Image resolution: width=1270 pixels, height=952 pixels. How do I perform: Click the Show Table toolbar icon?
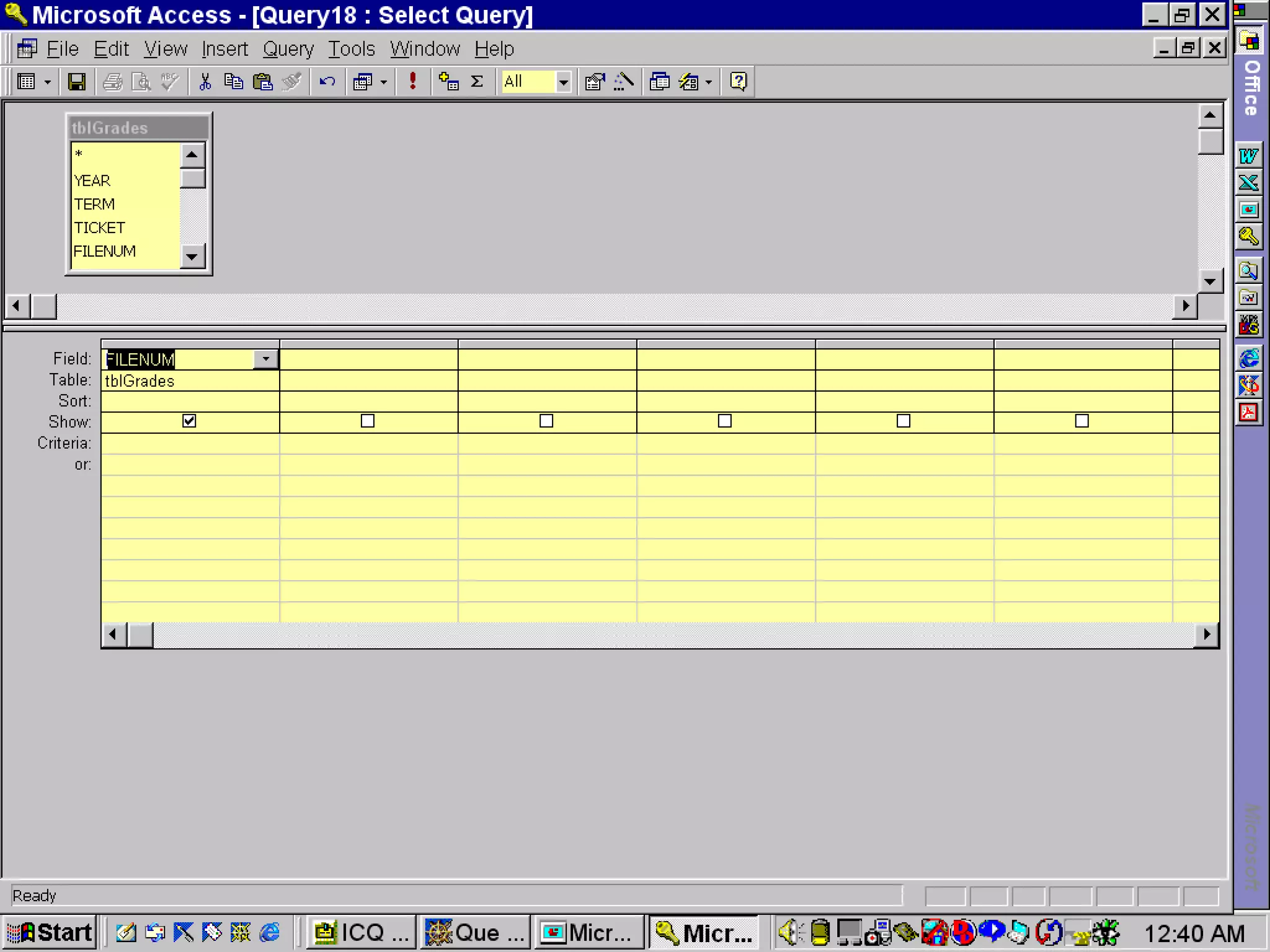coord(448,81)
